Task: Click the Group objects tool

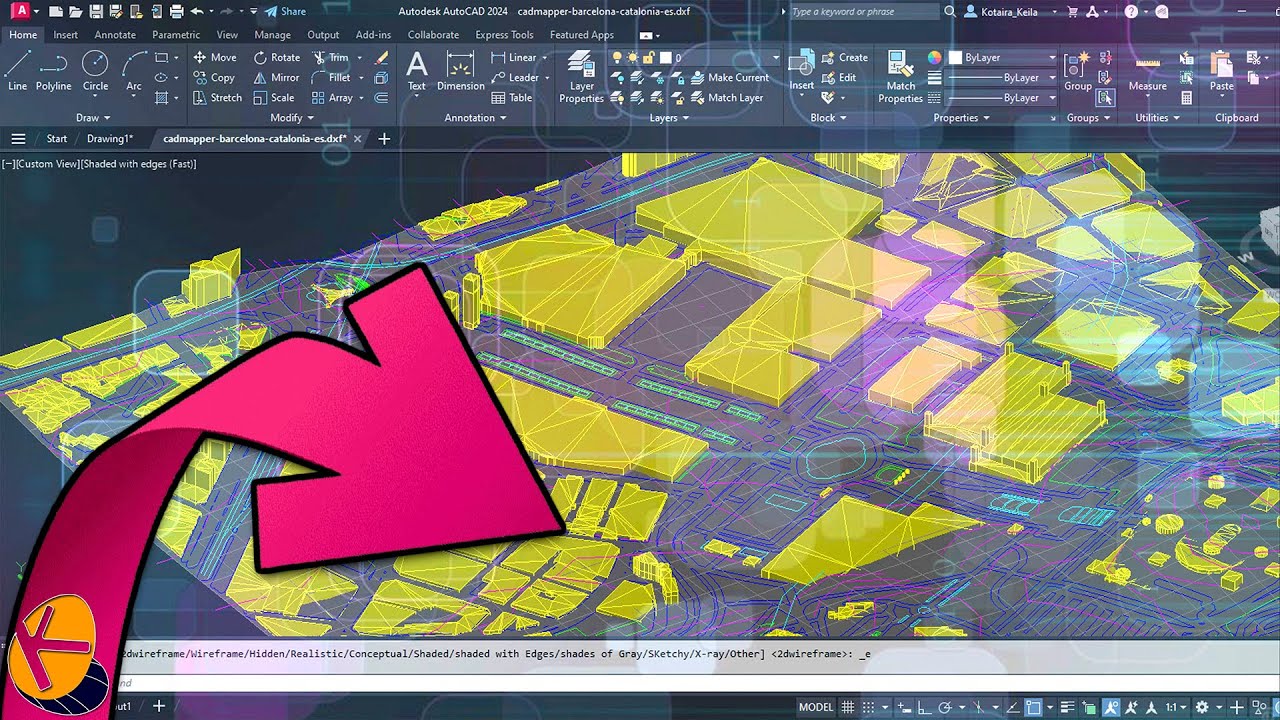Action: coord(1078,72)
